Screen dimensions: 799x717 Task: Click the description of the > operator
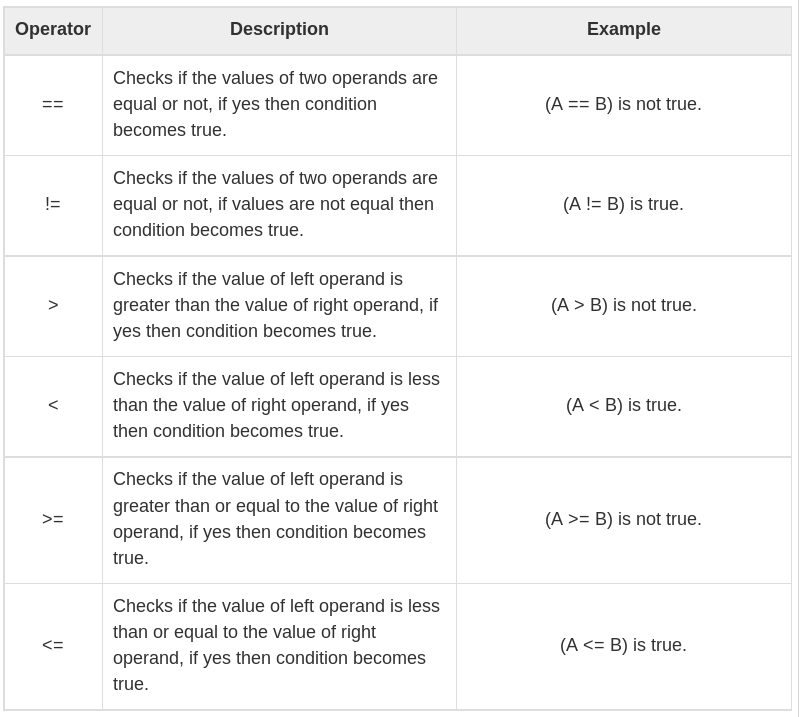click(x=275, y=305)
